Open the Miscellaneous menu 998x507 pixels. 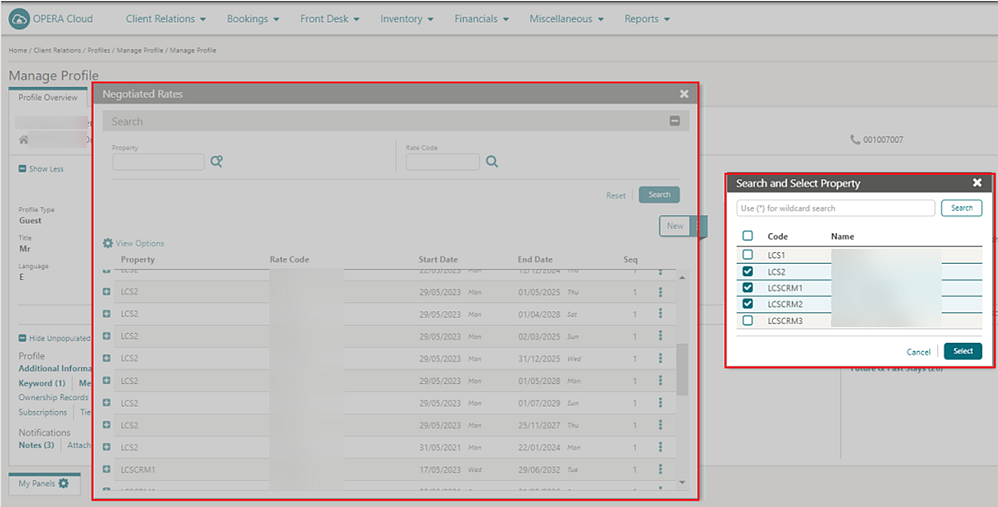[x=566, y=19]
